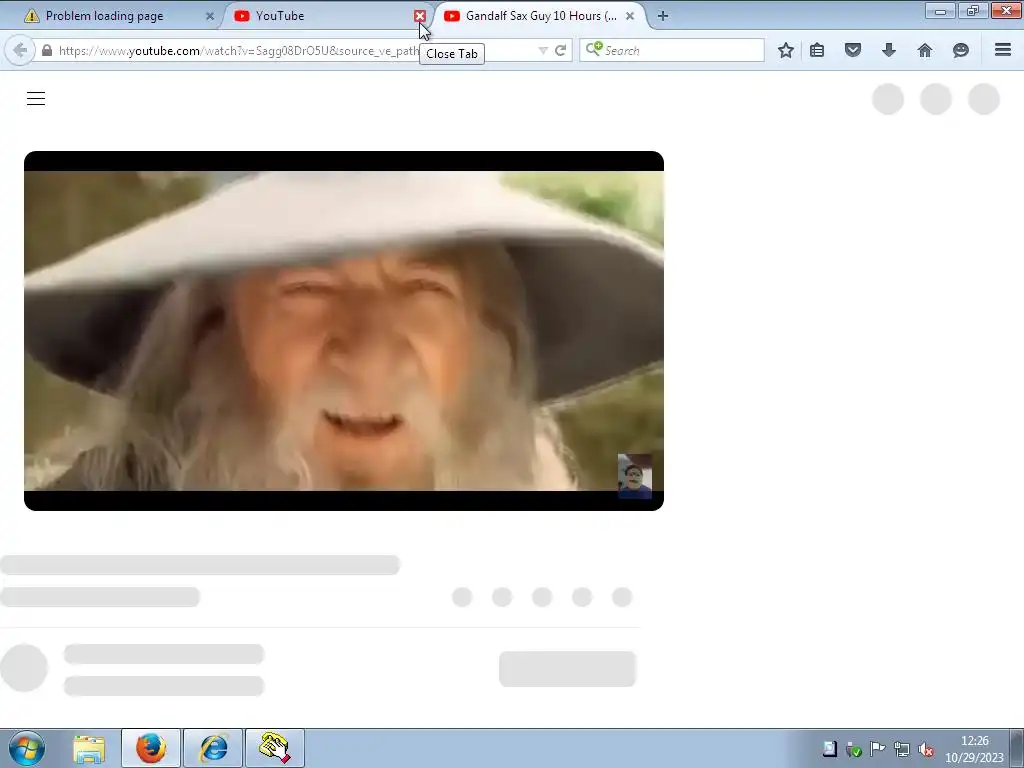Reload the current page
Viewport: 1024px width, 768px height.
pos(560,50)
